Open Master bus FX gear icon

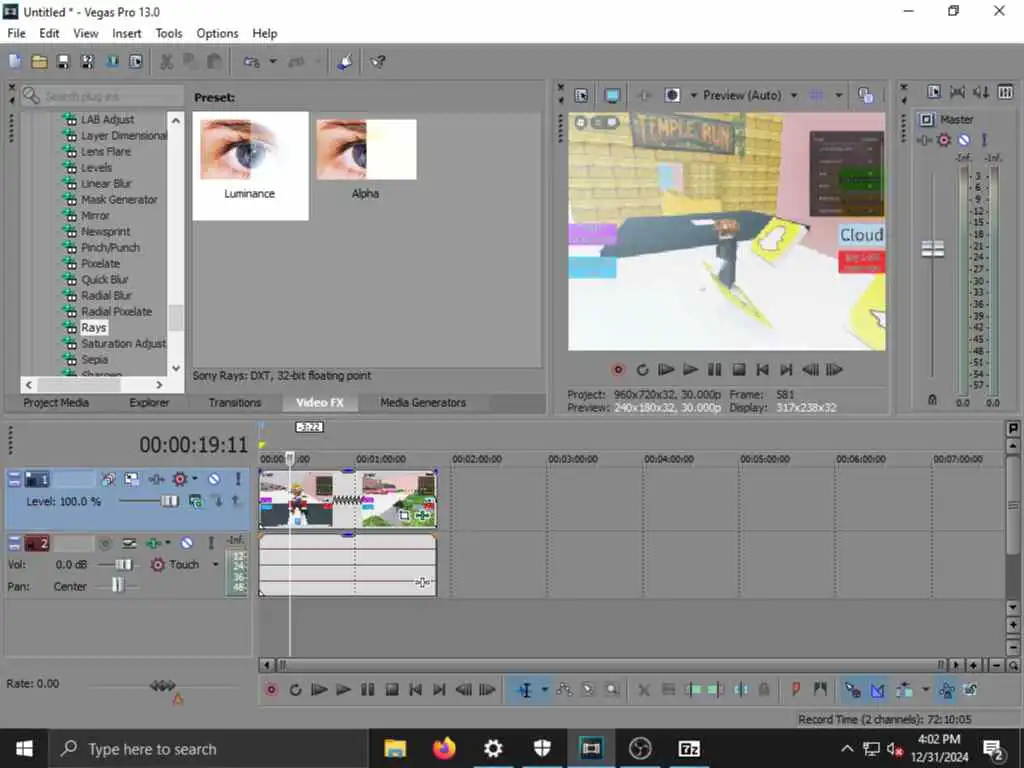[944, 140]
